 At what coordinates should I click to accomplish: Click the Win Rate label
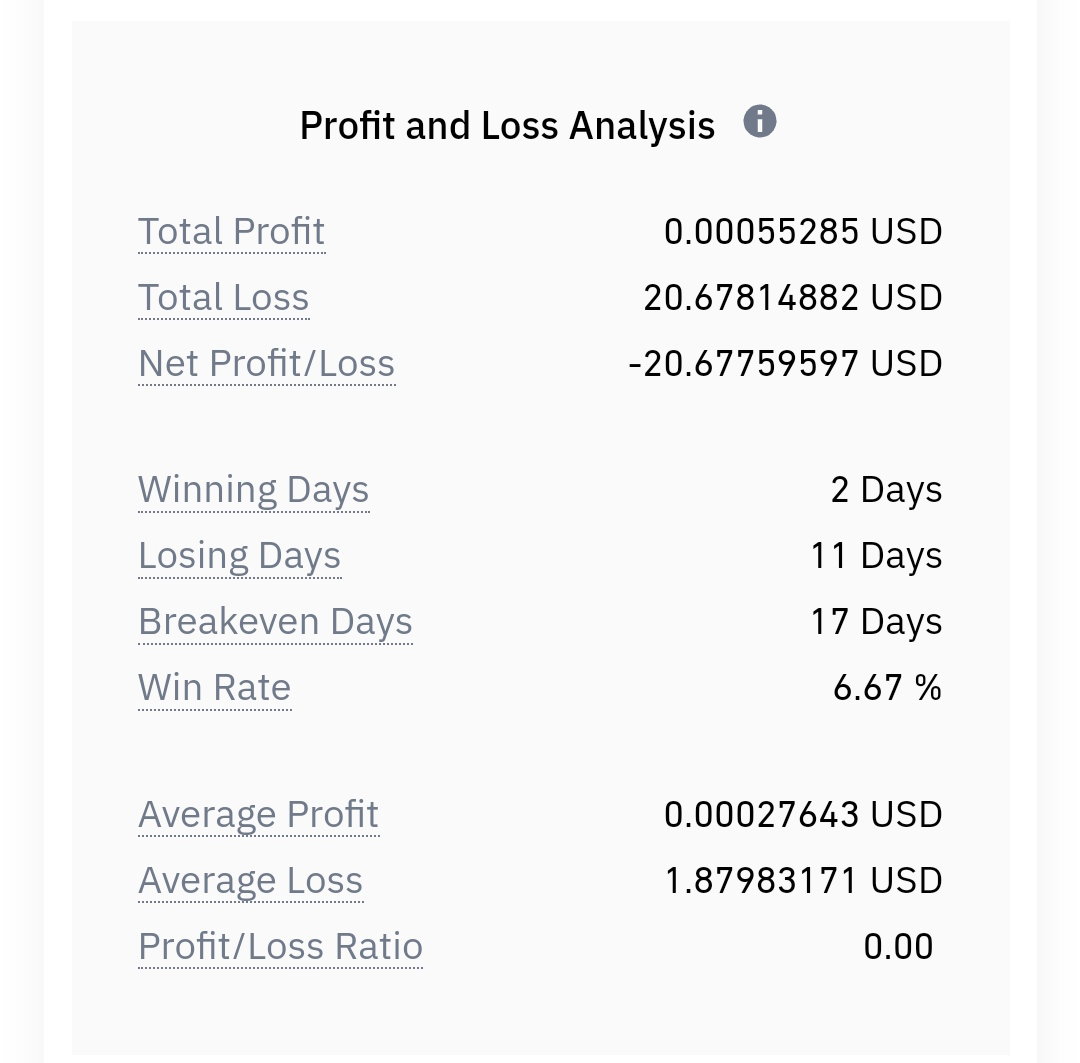tap(215, 688)
